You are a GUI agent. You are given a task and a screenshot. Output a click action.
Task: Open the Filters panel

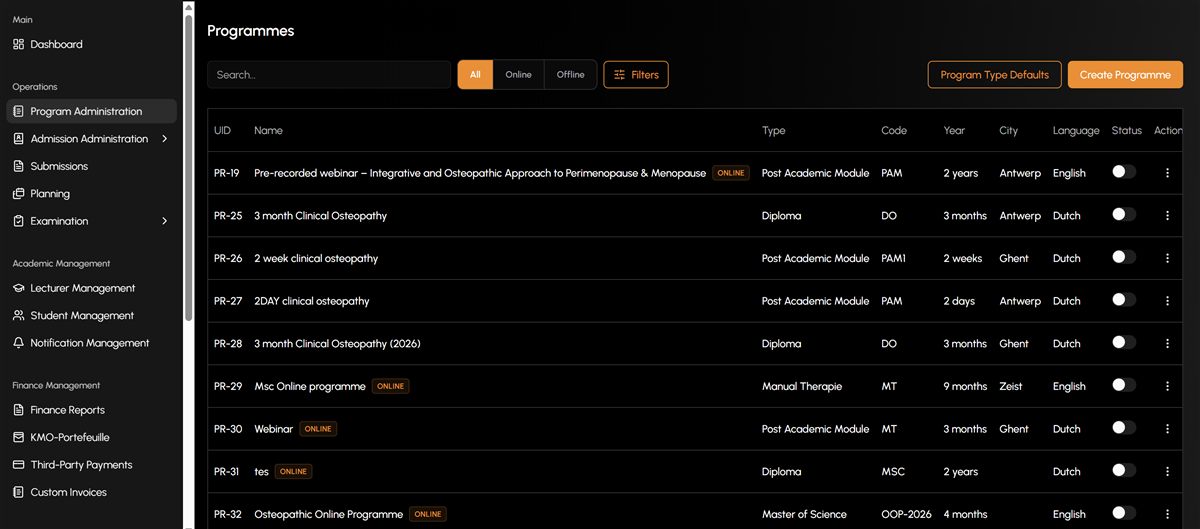click(636, 75)
